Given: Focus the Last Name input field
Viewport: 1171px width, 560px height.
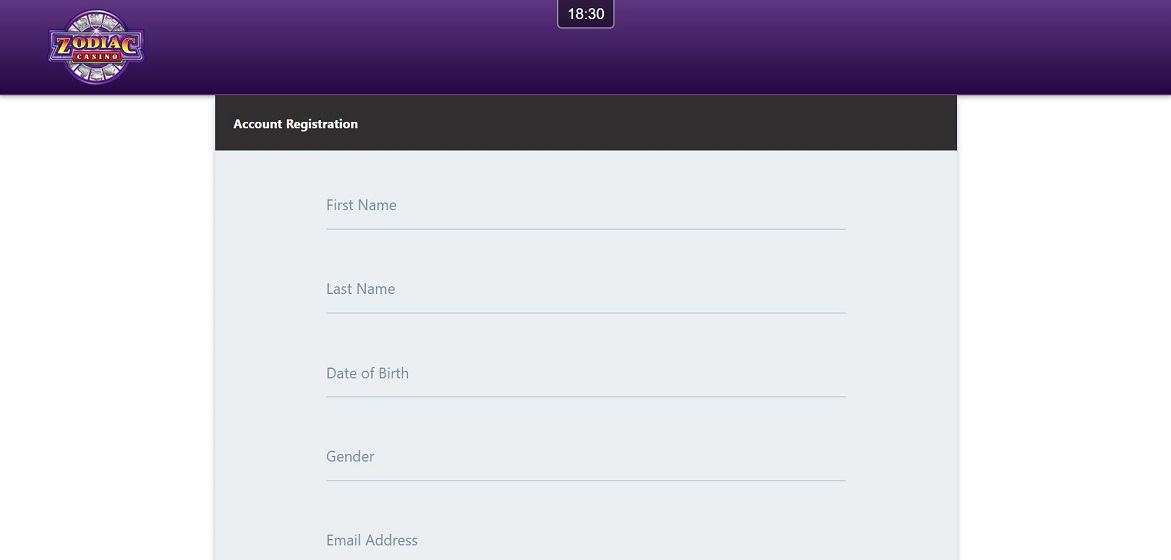Looking at the screenshot, I should (x=586, y=289).
